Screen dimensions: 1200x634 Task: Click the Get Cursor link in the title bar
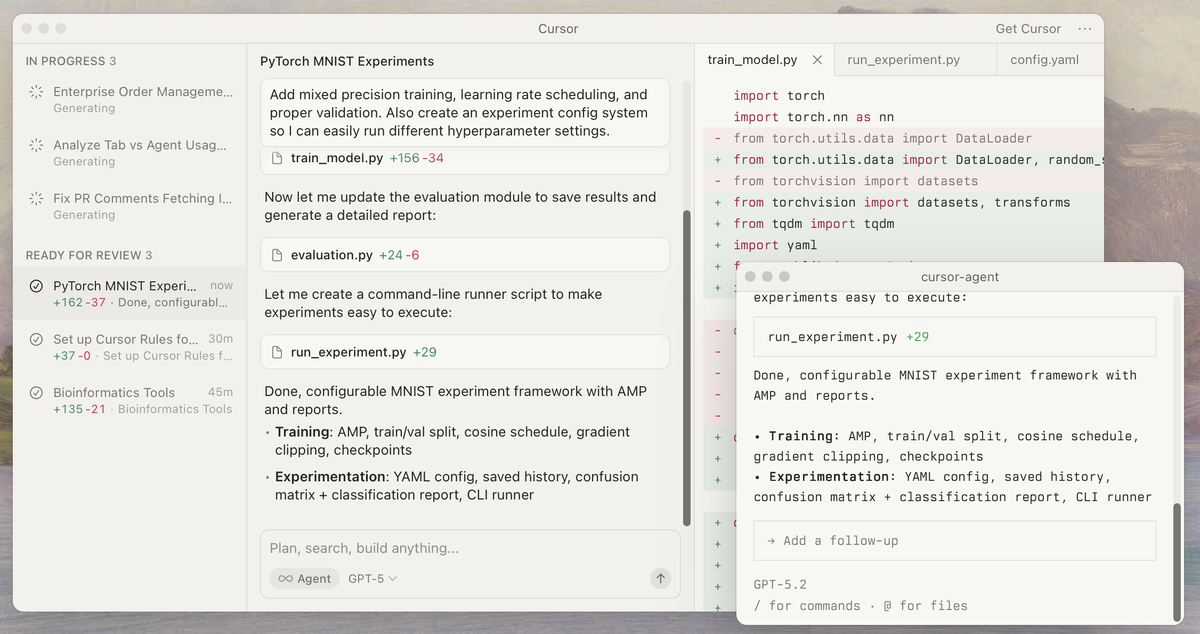(x=1028, y=29)
